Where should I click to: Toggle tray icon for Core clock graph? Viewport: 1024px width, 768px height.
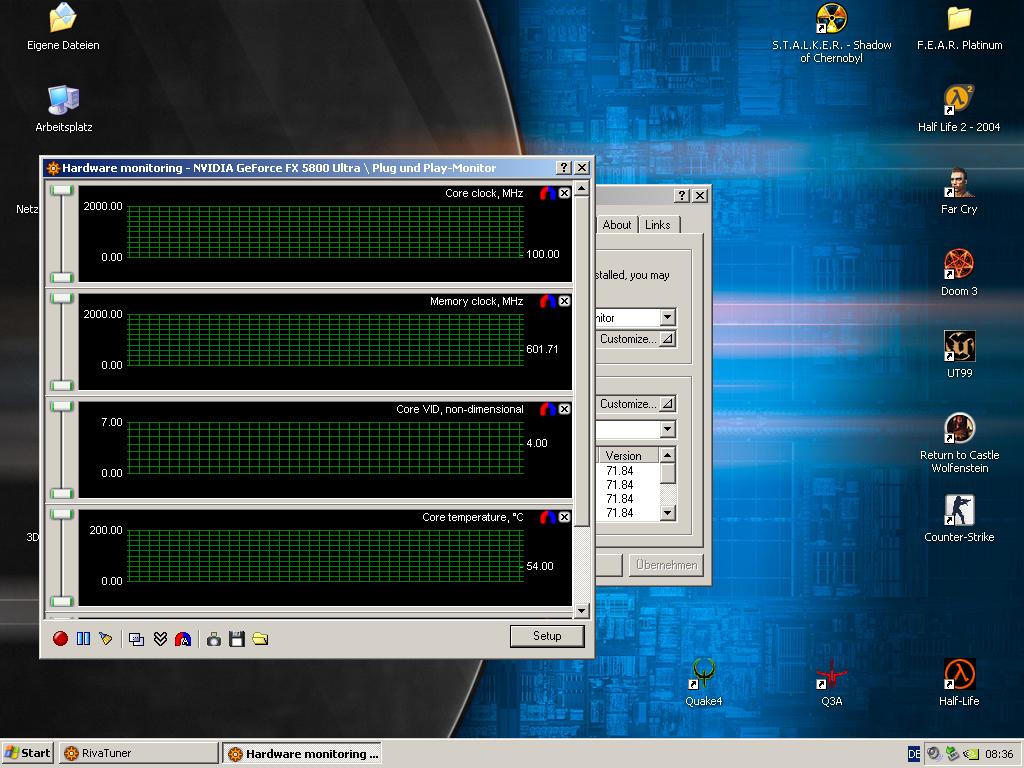coord(547,193)
